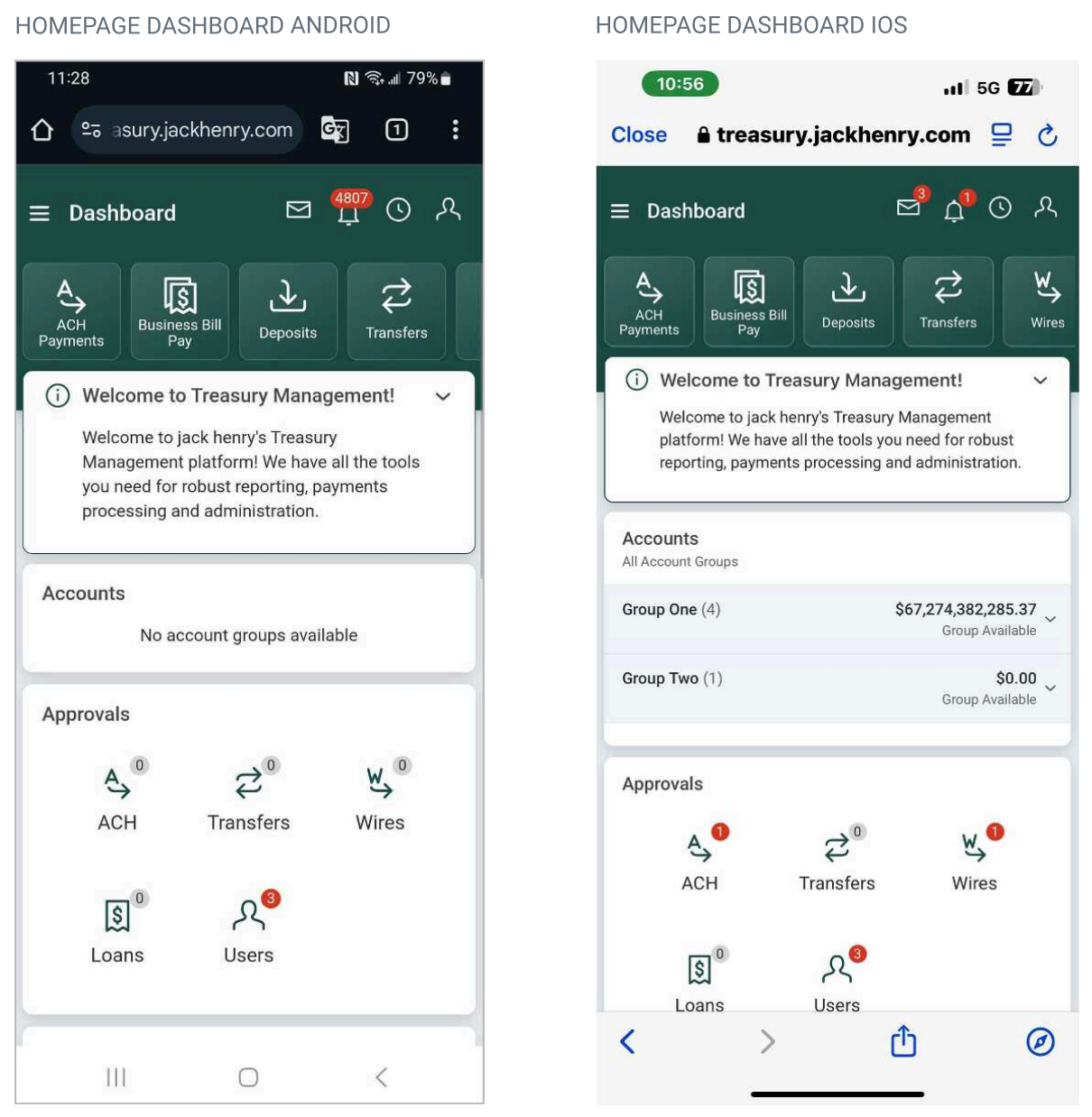Collapse the Android Welcome to Treasury Management card
The image size is (1092, 1117).
443,396
